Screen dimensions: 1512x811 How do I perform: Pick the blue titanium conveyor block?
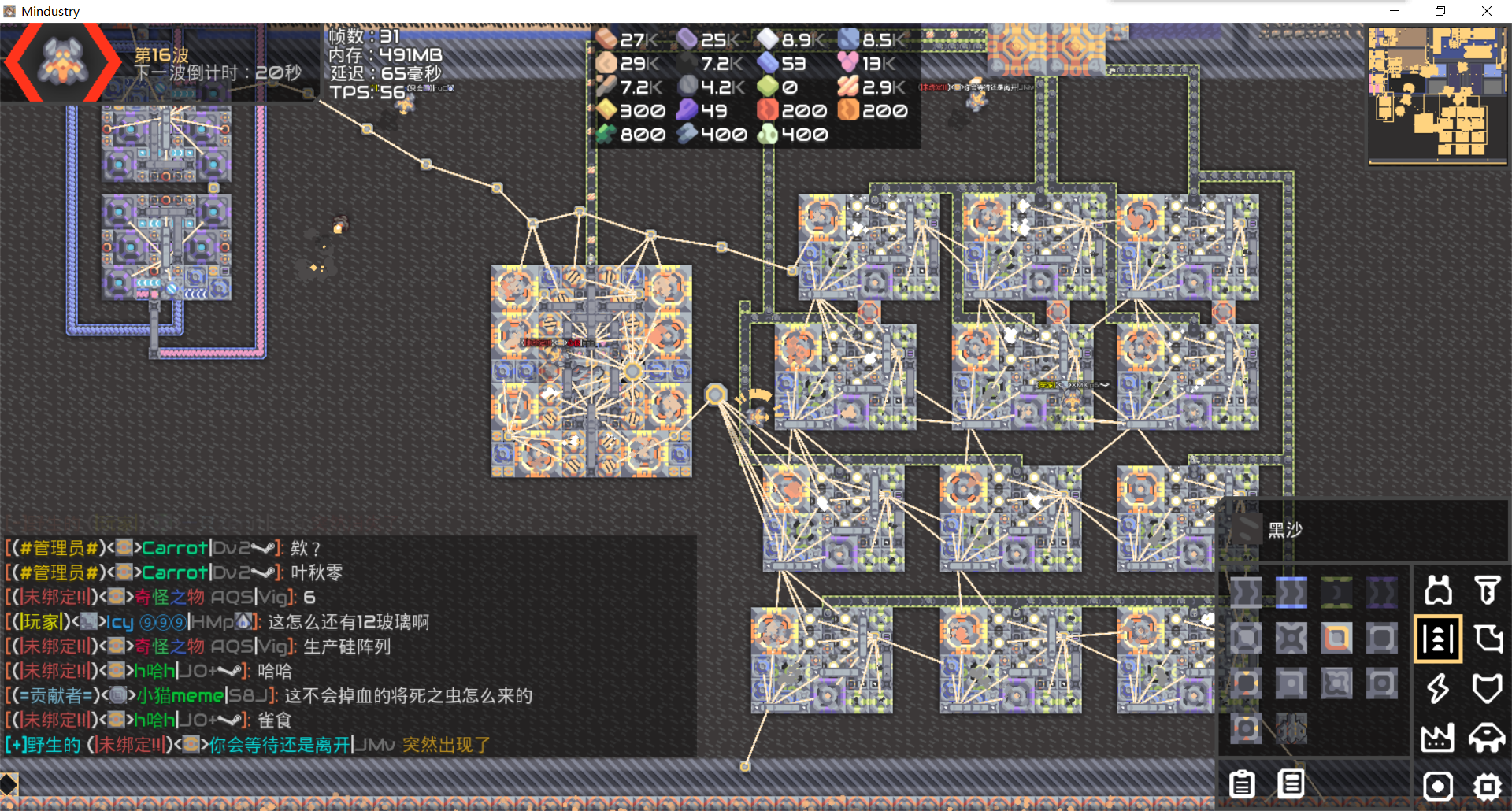[1291, 592]
